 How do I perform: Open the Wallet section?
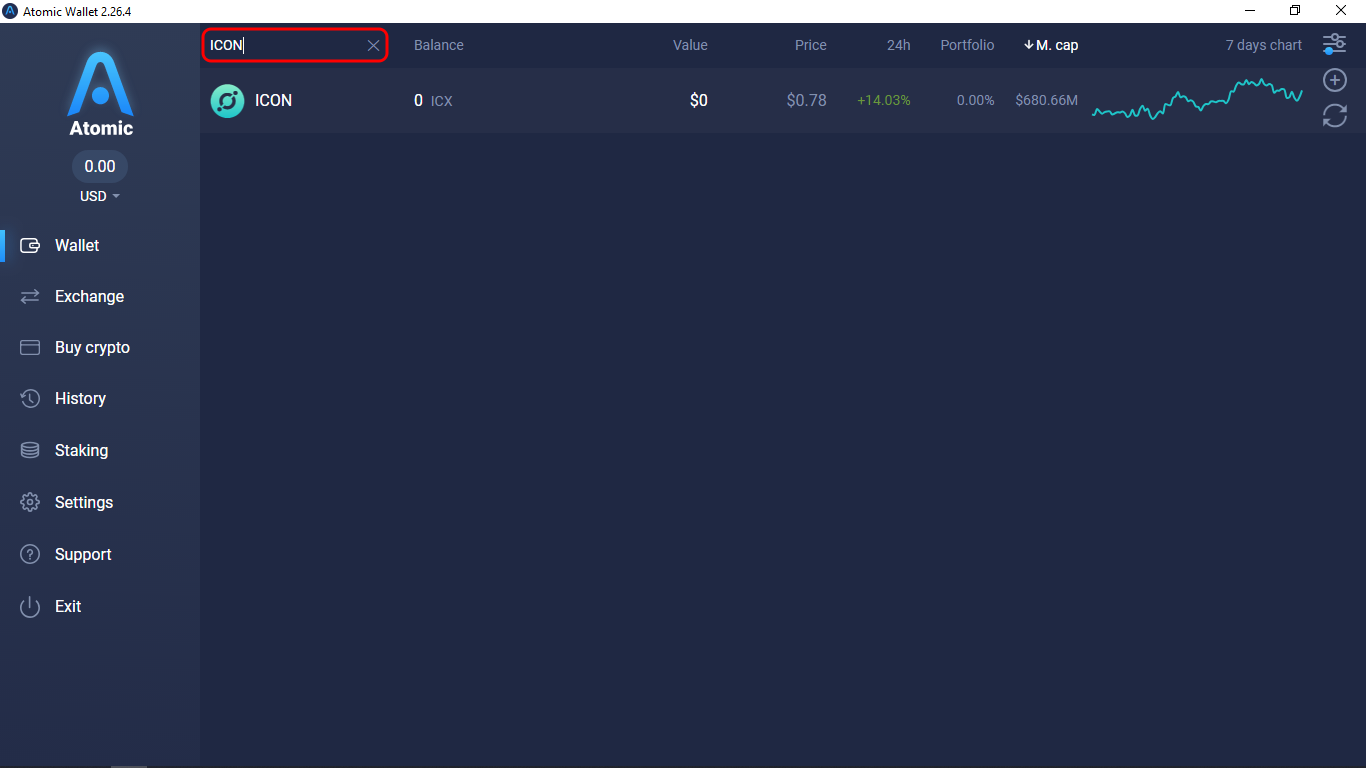77,245
